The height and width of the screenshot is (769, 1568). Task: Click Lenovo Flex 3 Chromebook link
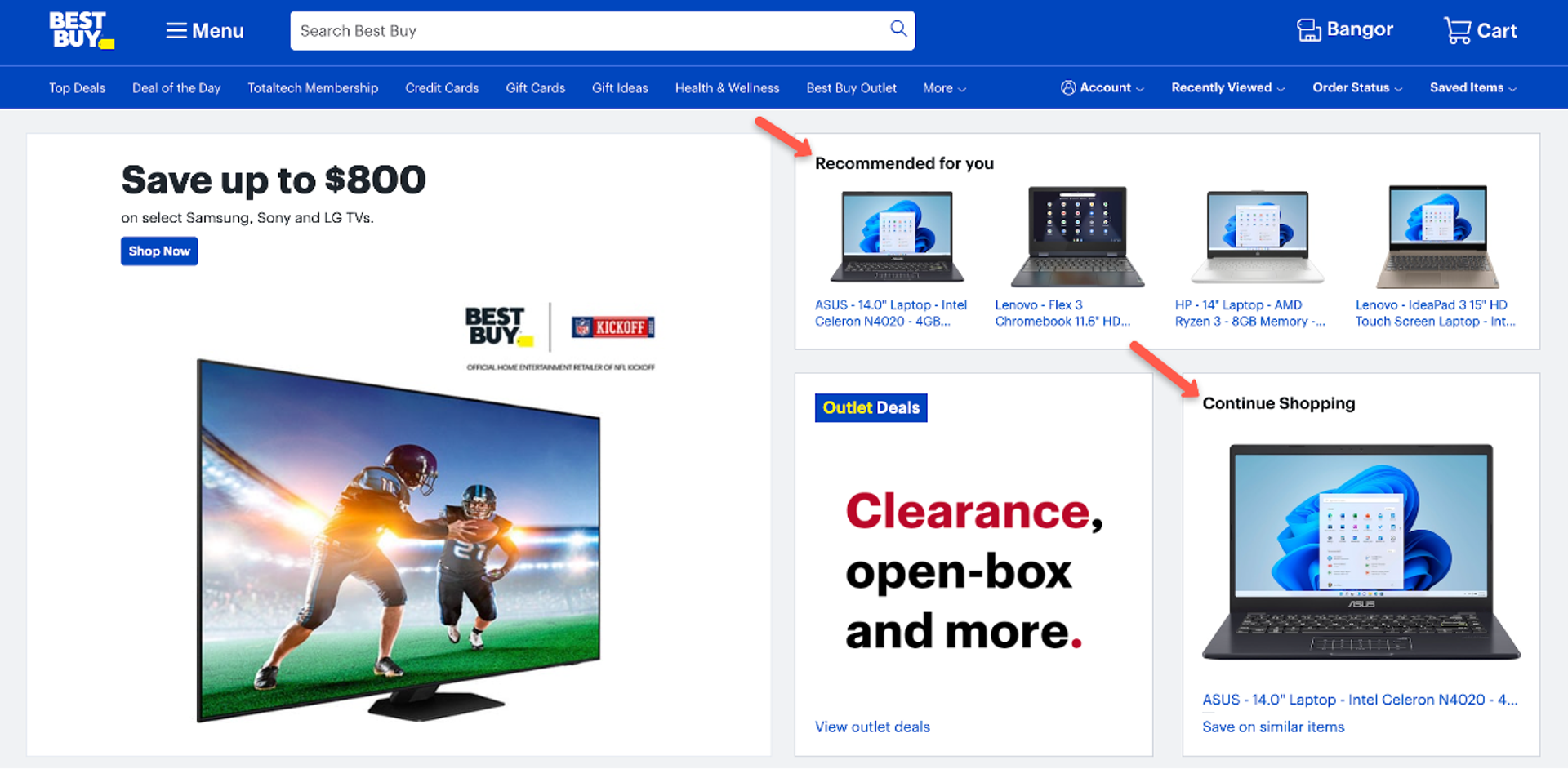[x=1062, y=313]
